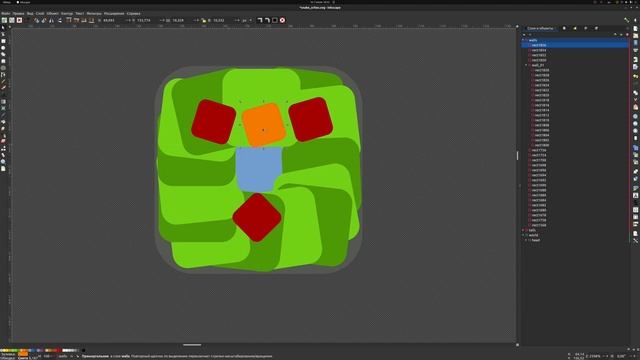Open the units dropdown in tool controls
This screenshot has width=640, height=360.
(247, 20)
